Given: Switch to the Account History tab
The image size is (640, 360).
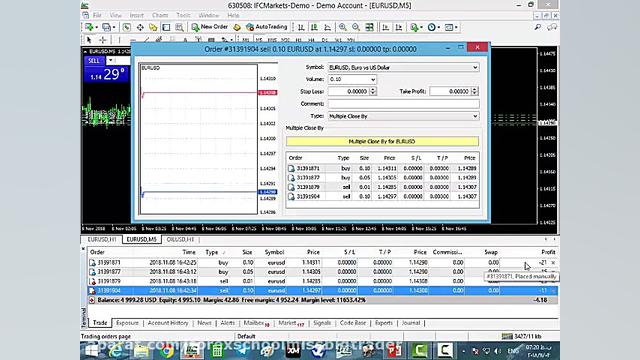Looking at the screenshot, I should [x=168, y=323].
